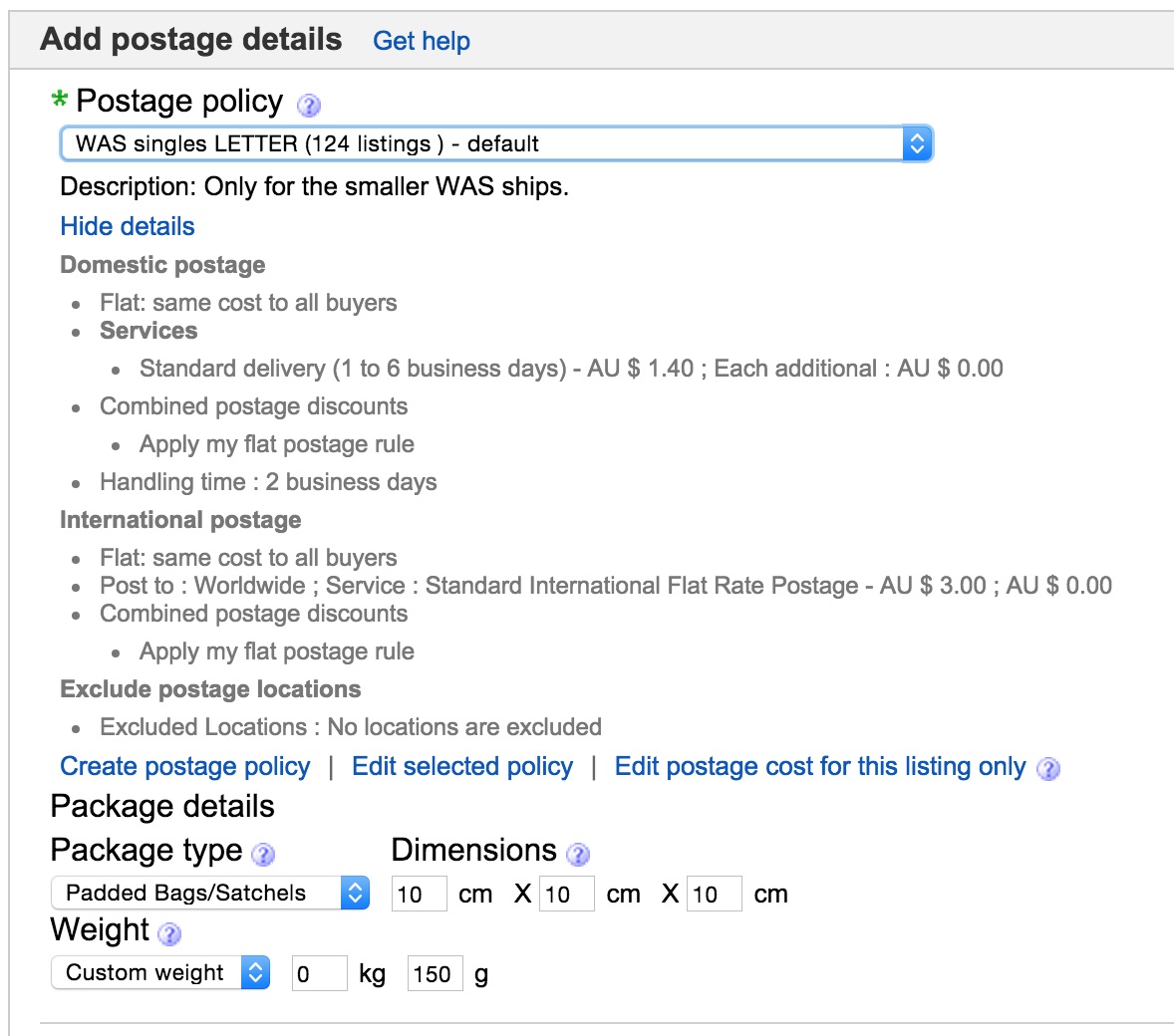Open help icon after Edit postage cost link
The height and width of the screenshot is (1036, 1174).
coord(1047,769)
